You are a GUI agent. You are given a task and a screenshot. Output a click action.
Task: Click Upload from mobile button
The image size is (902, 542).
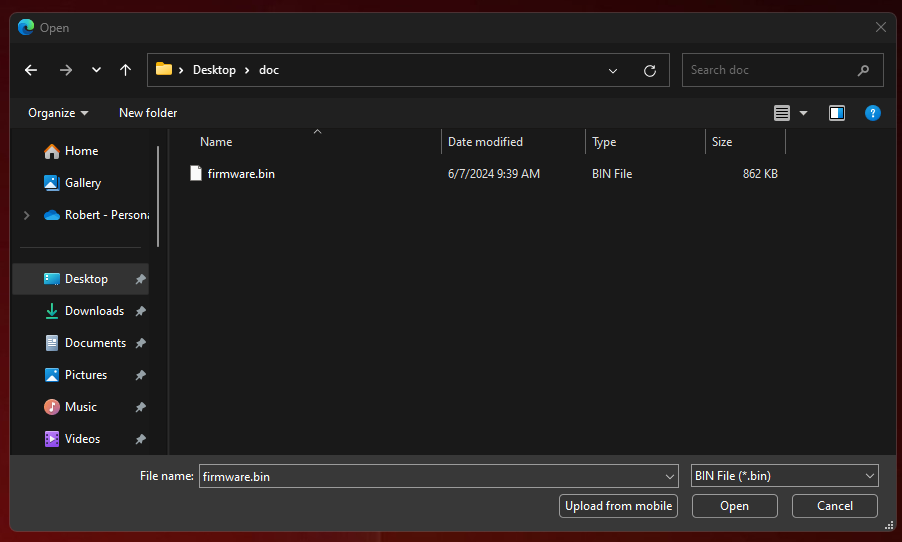pos(618,506)
